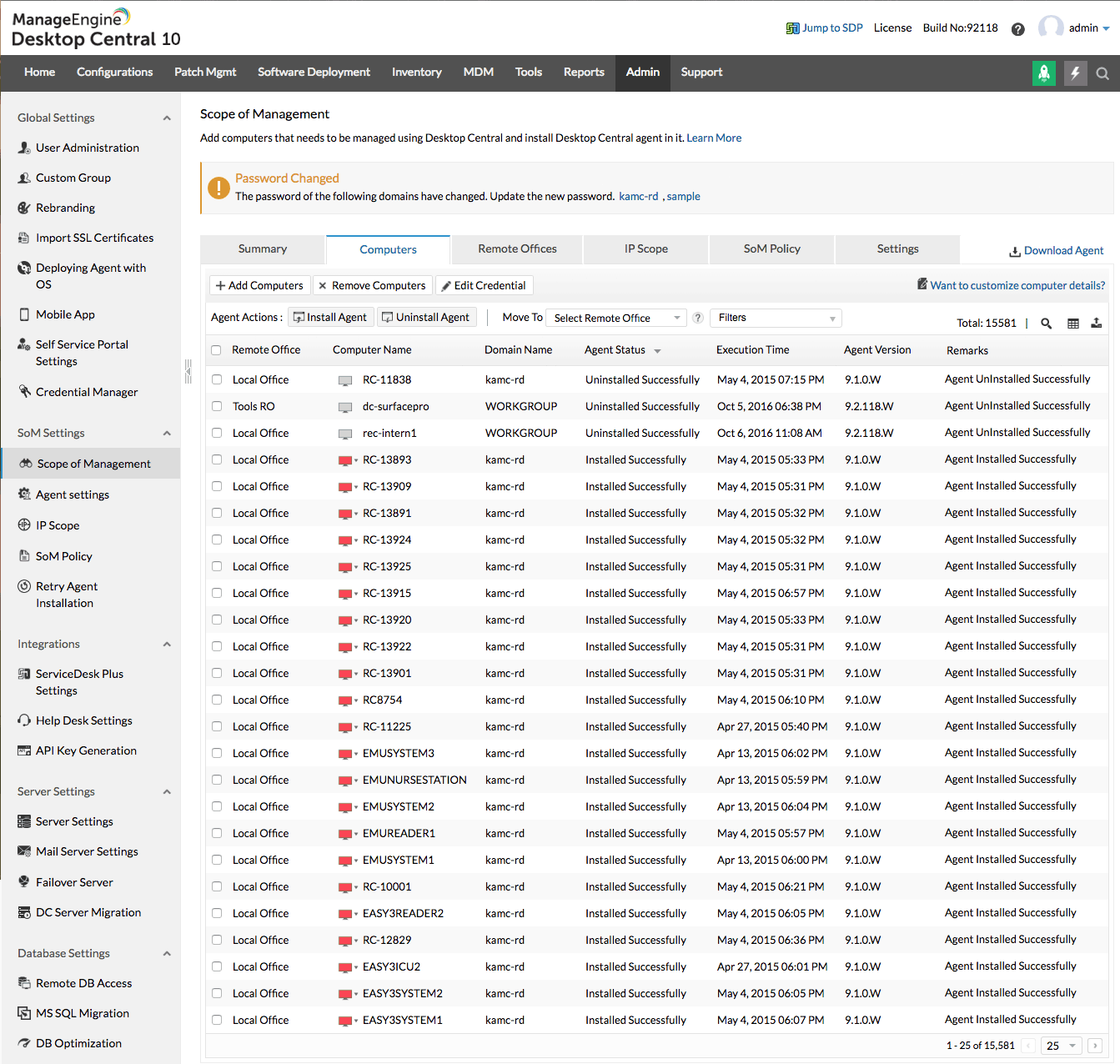Select the EASY3SYSTEM1 row checkbox
Viewport: 1120px width, 1064px height.
coord(217,1020)
